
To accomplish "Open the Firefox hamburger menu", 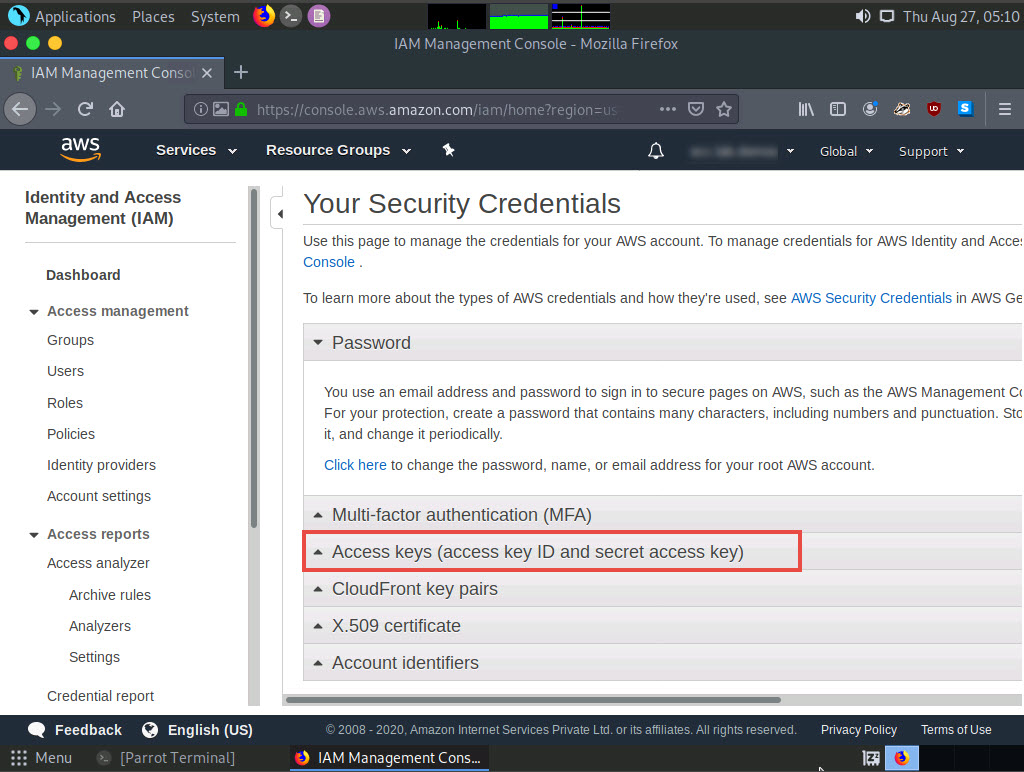I will point(1005,109).
